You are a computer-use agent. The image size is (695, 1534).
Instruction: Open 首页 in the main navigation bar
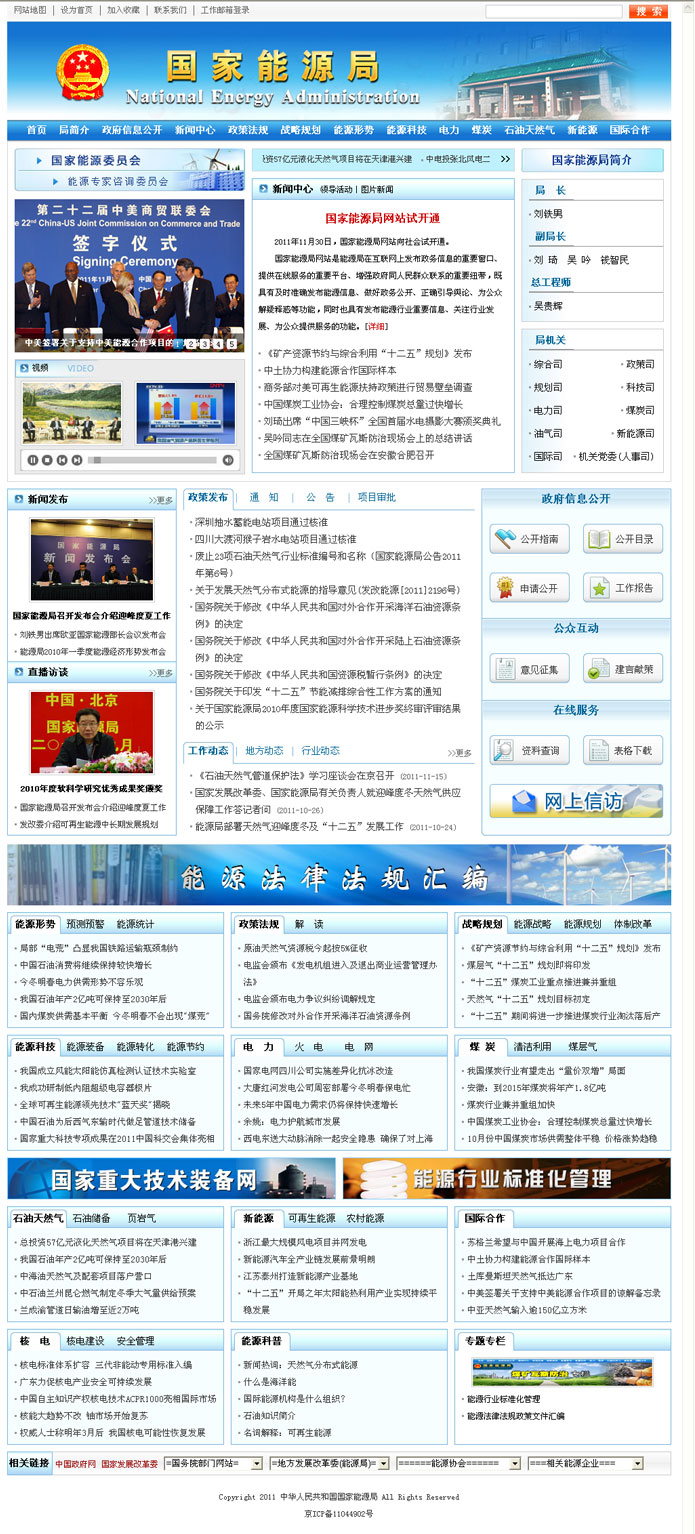[36, 130]
